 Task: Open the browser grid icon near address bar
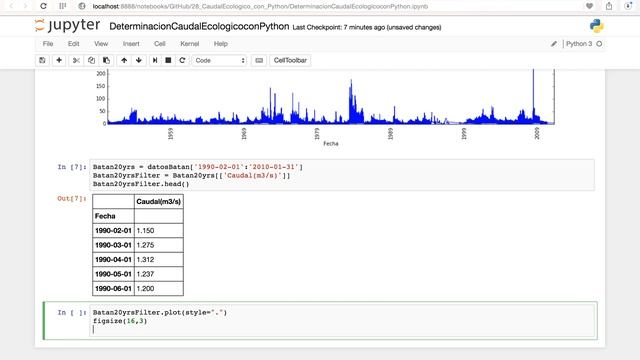[62, 6]
